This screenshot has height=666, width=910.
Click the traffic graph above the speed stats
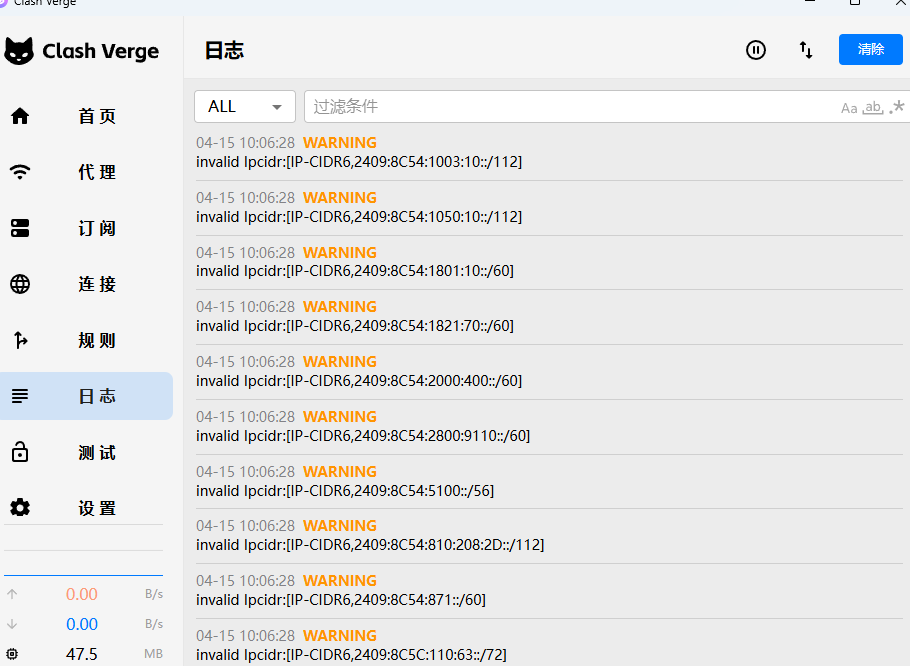pyautogui.click(x=83, y=550)
